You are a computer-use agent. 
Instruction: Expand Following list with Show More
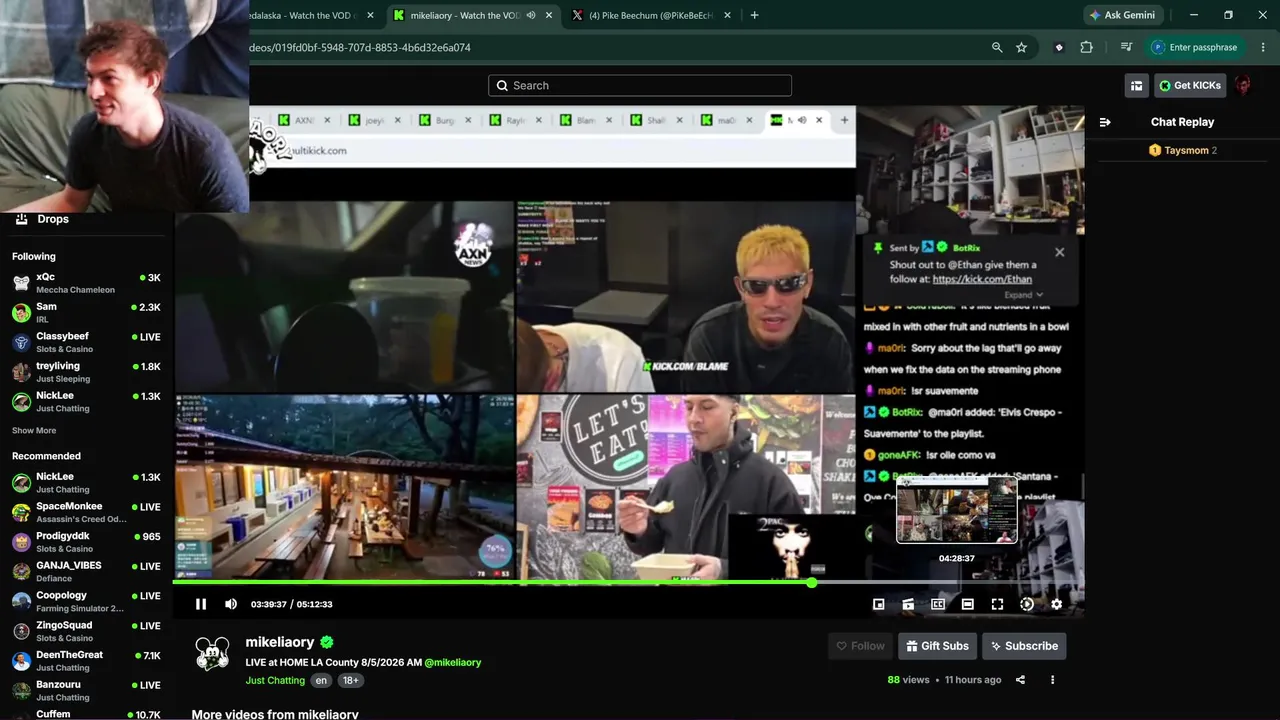[x=34, y=431]
